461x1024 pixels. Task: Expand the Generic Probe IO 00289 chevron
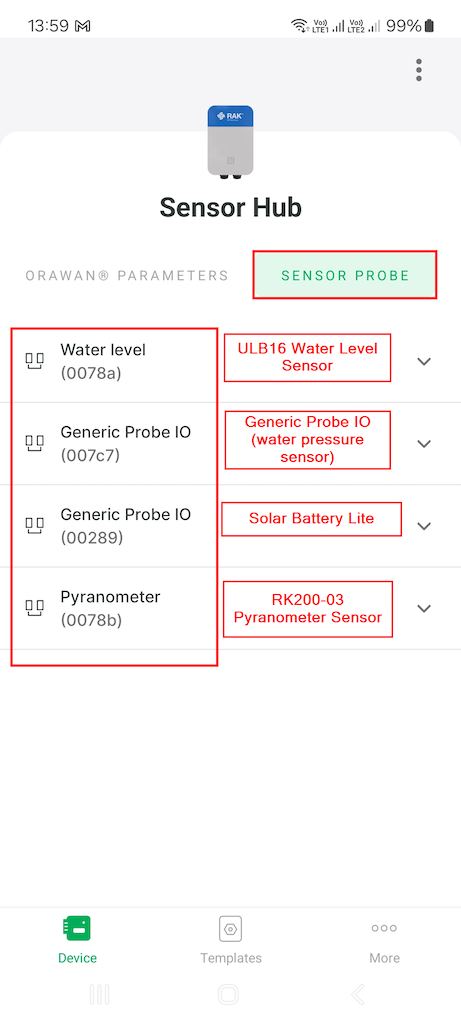coord(424,526)
